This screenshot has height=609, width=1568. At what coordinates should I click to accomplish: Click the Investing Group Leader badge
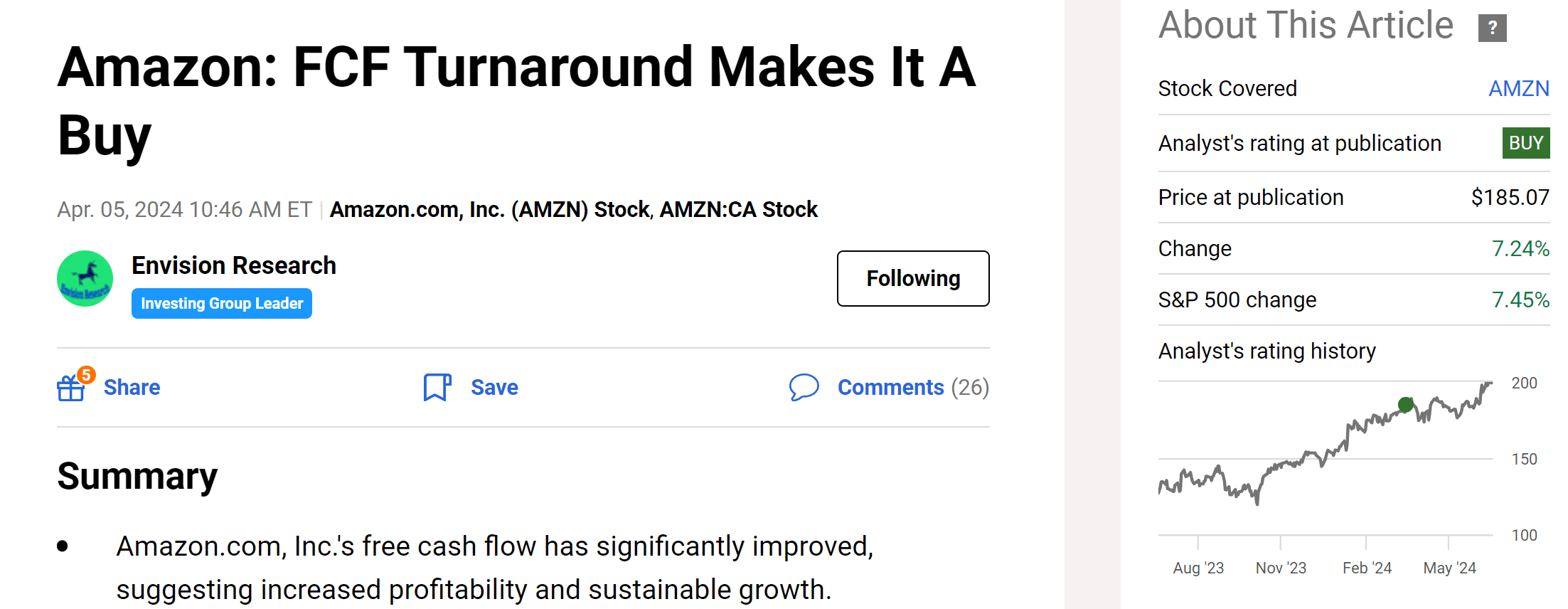pyautogui.click(x=222, y=303)
